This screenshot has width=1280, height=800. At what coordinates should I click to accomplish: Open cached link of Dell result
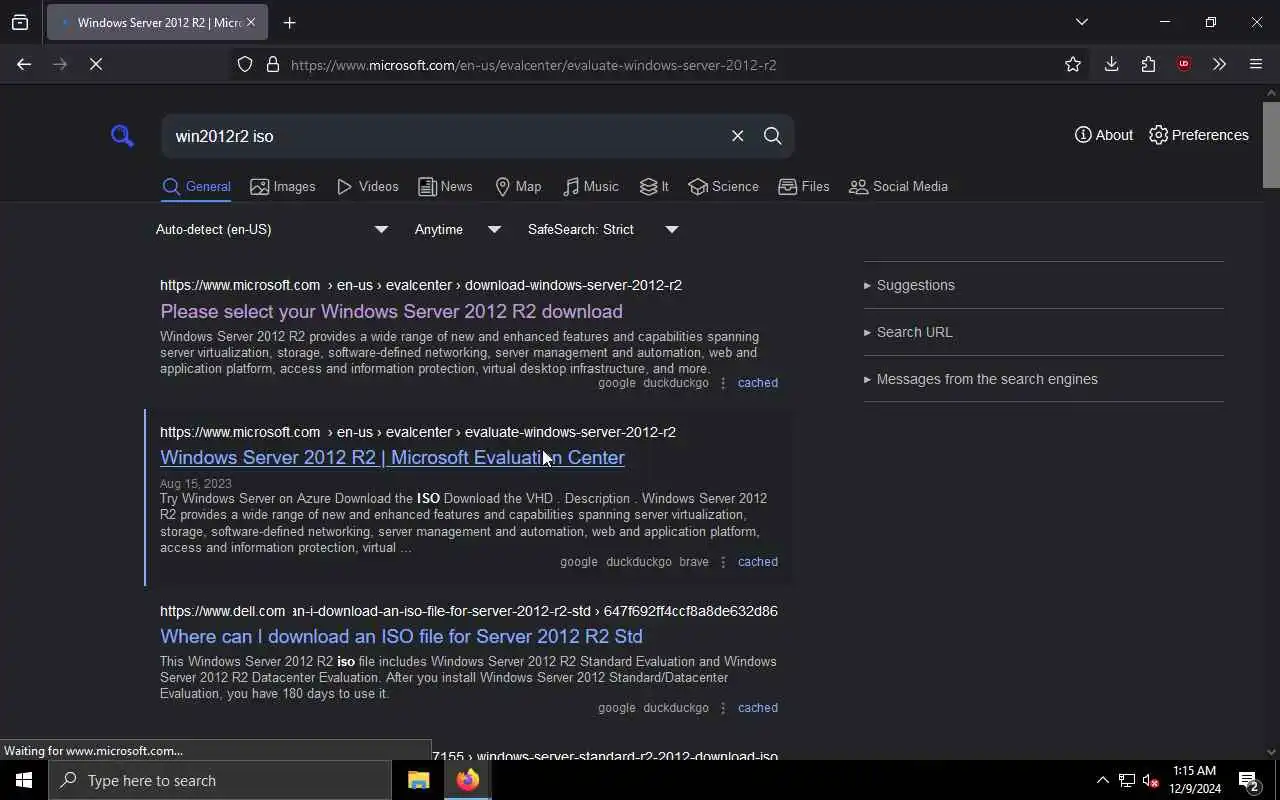757,708
